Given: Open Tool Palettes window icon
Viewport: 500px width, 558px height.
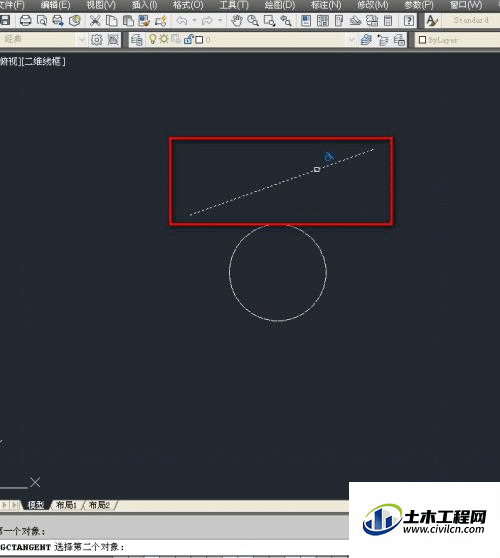Looking at the screenshot, I should [339, 20].
